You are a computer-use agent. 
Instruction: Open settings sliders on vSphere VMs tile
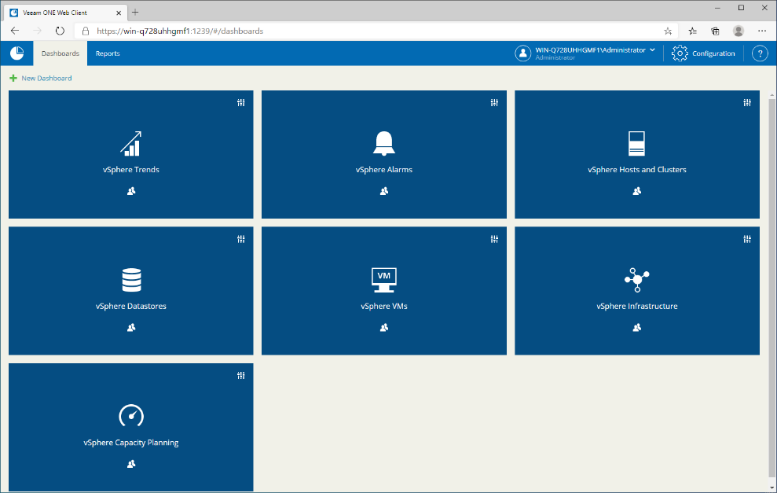pos(494,239)
